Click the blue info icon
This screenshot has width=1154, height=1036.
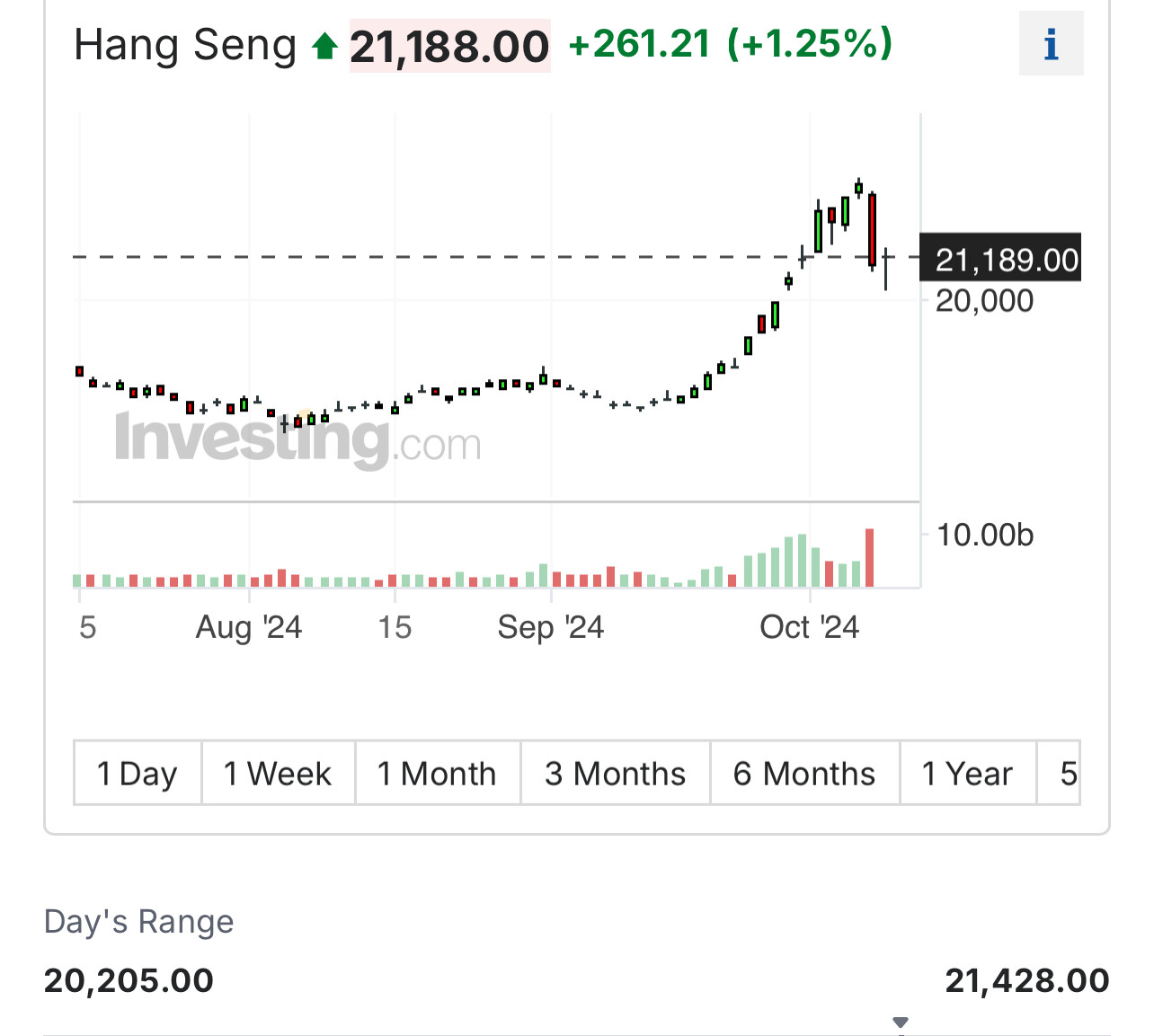tap(1051, 44)
